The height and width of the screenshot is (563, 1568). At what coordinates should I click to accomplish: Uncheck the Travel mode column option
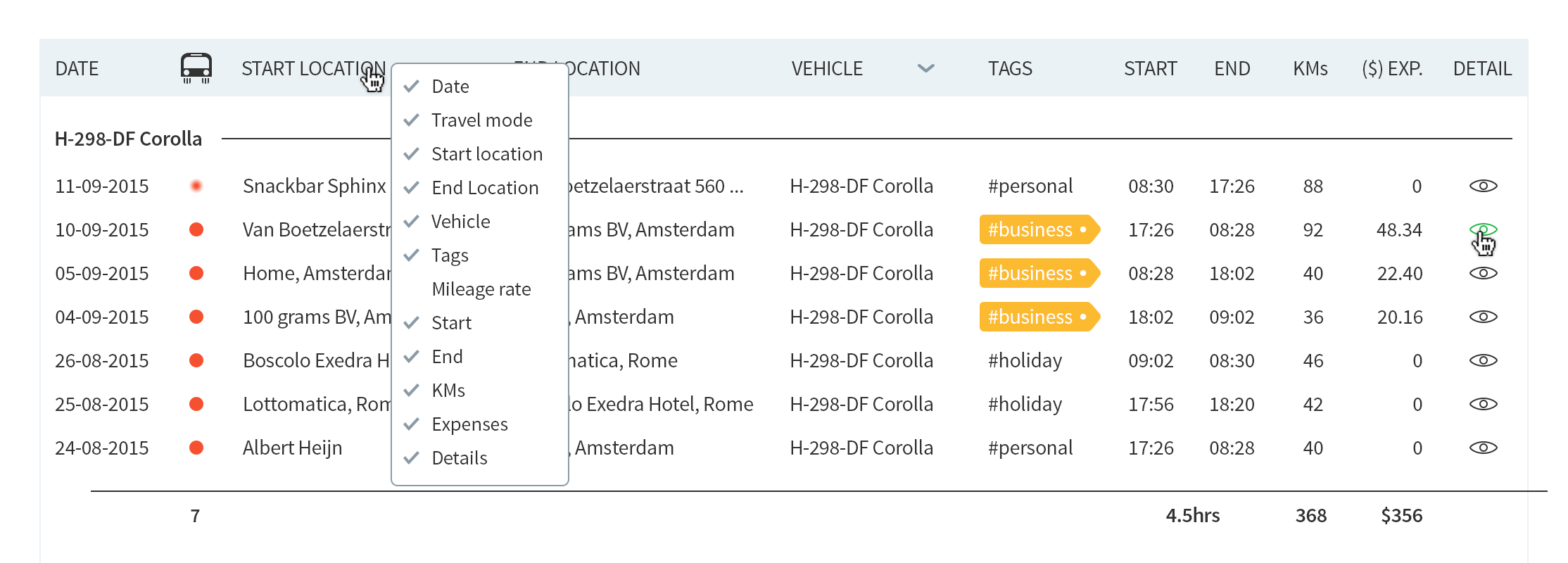pos(481,120)
